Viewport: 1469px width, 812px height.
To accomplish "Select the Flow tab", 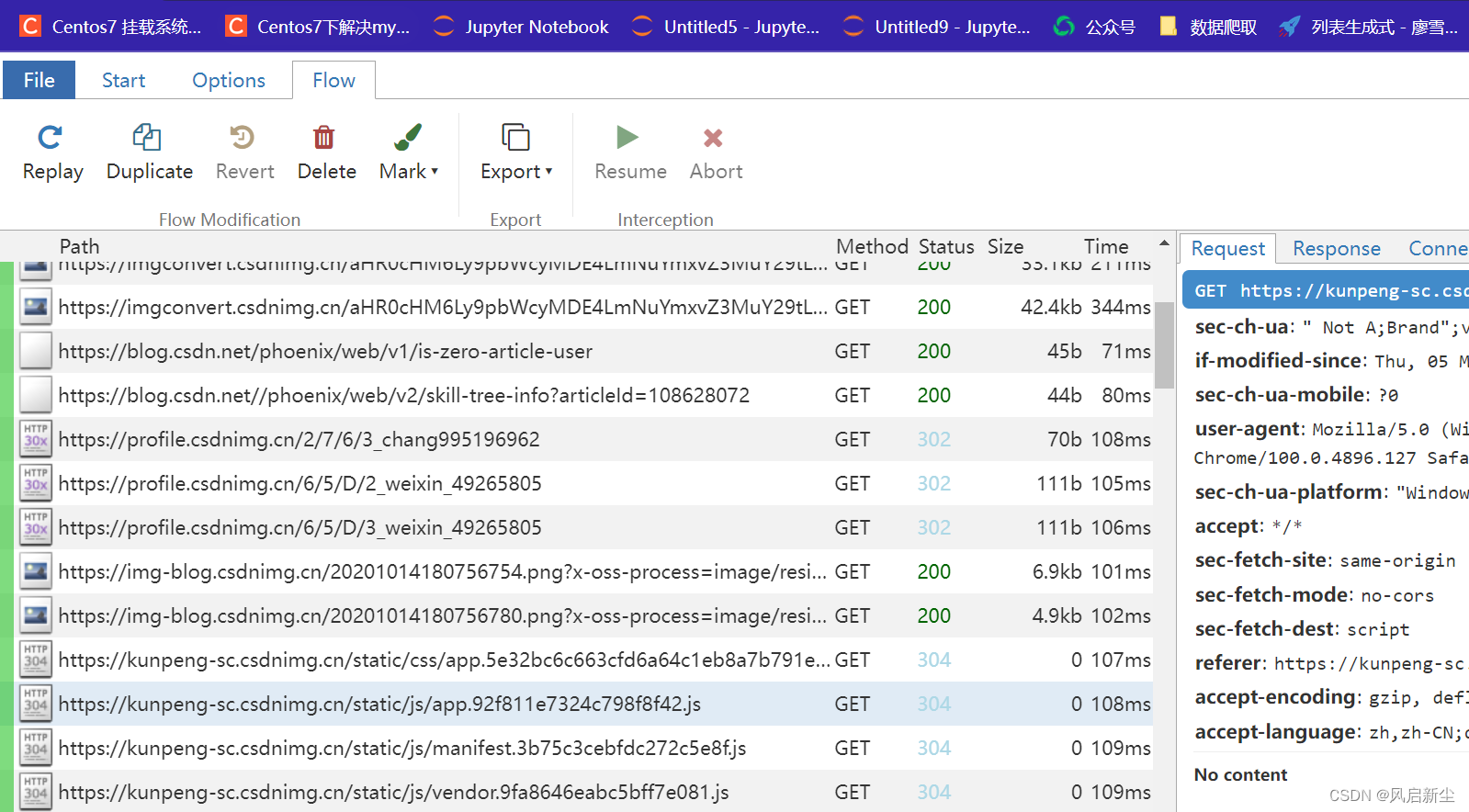I will click(333, 80).
